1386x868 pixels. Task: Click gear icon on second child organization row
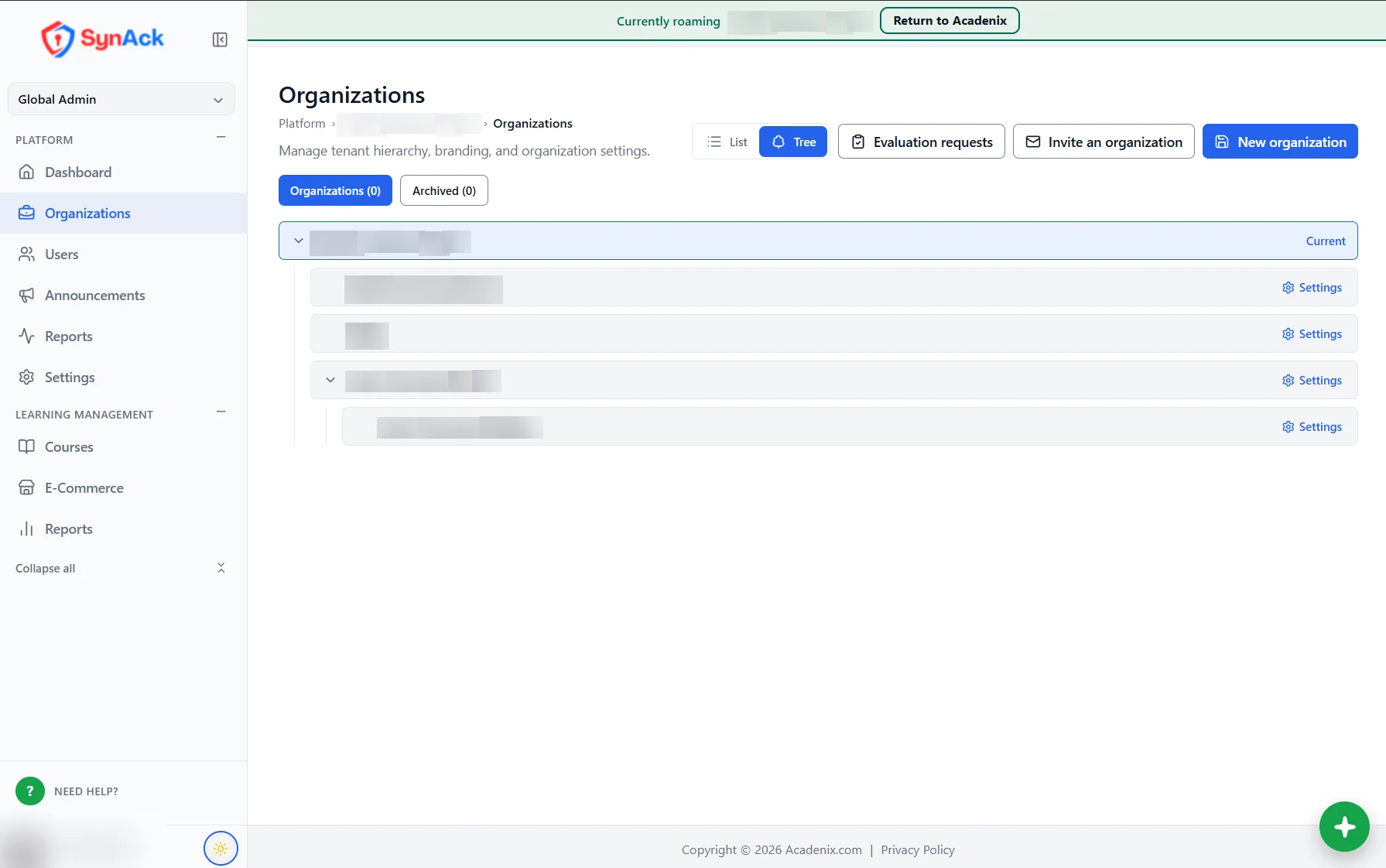(x=1288, y=333)
